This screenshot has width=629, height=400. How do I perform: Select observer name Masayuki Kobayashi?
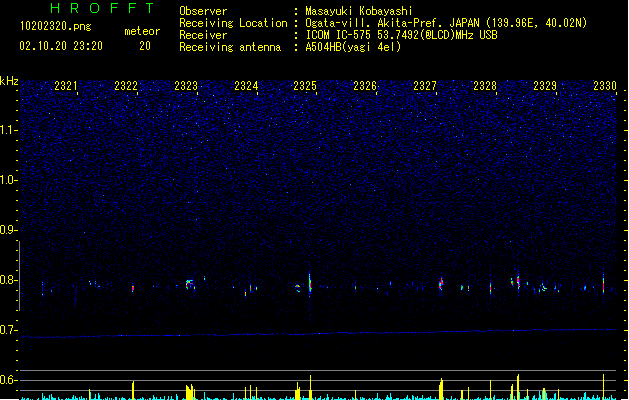click(359, 11)
